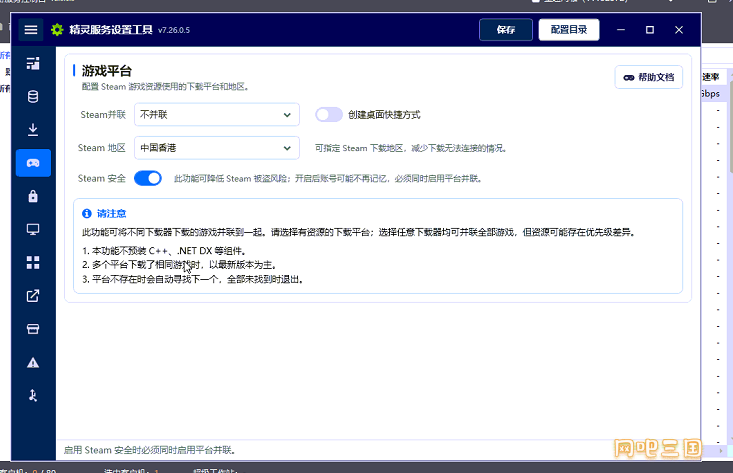
Task: Click the Steam 安全 description text
Action: 328,179
